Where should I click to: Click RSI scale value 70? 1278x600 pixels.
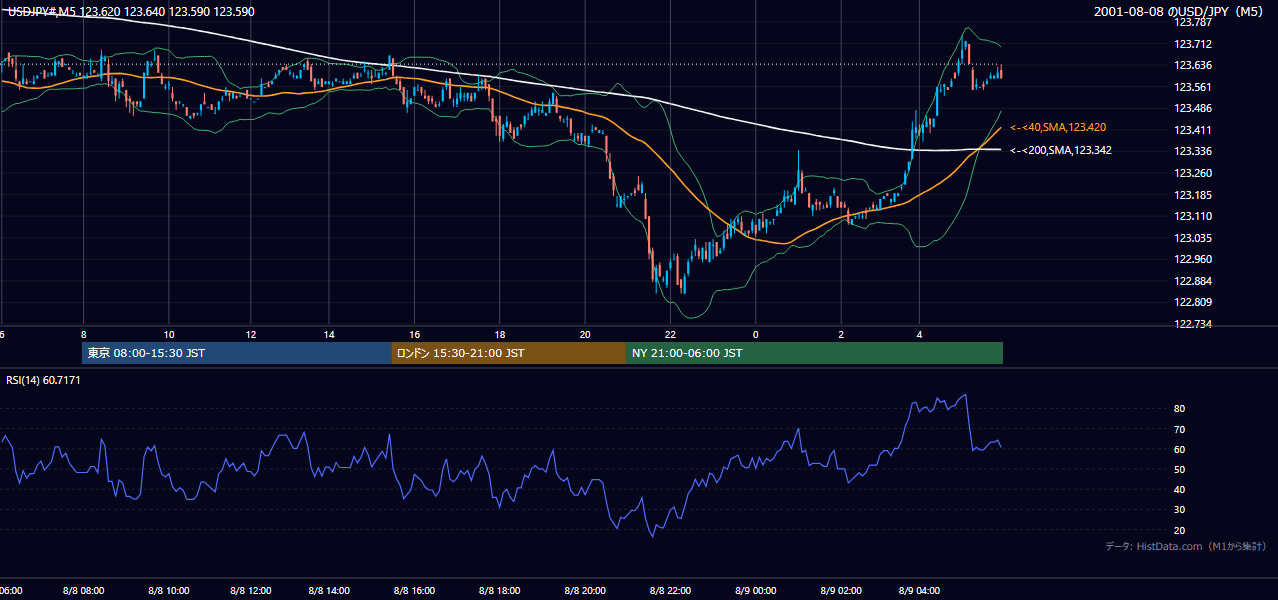click(1180, 429)
